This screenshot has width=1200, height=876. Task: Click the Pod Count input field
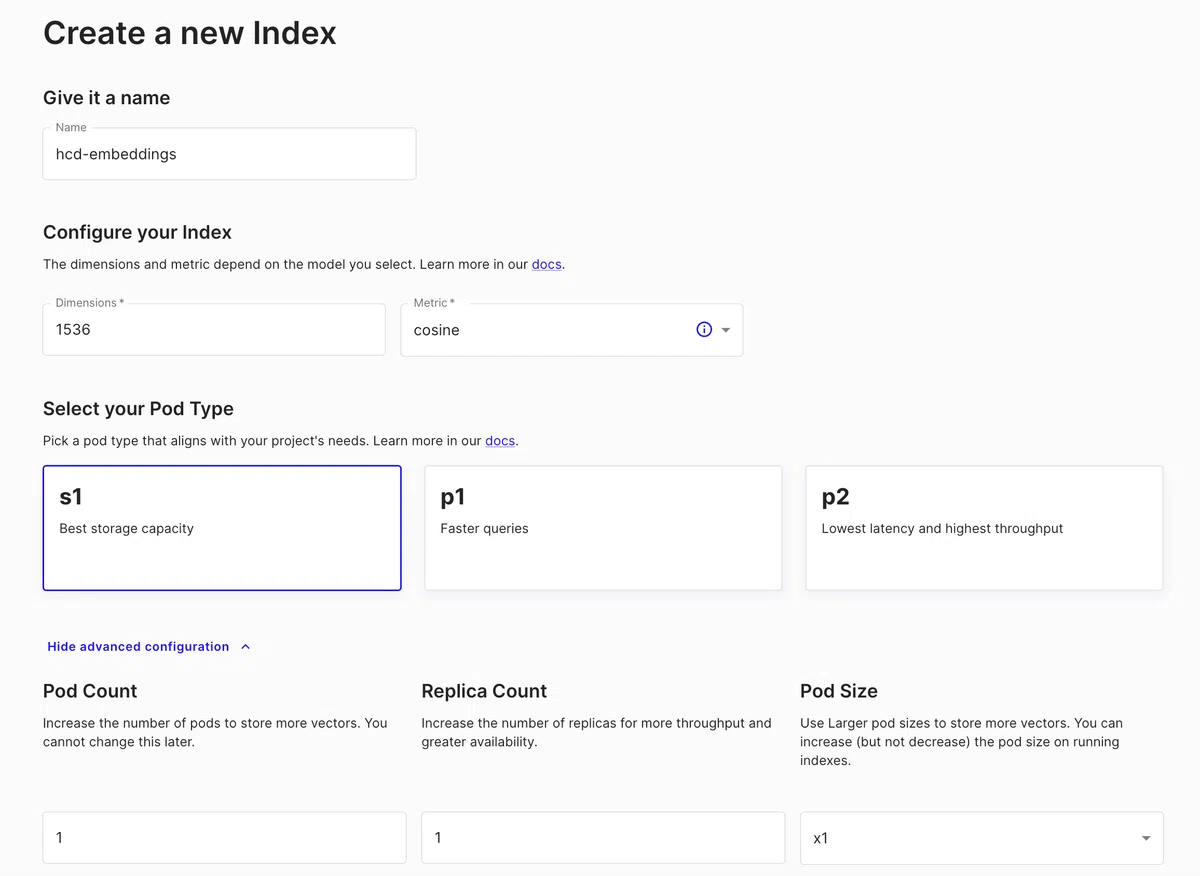pos(224,838)
